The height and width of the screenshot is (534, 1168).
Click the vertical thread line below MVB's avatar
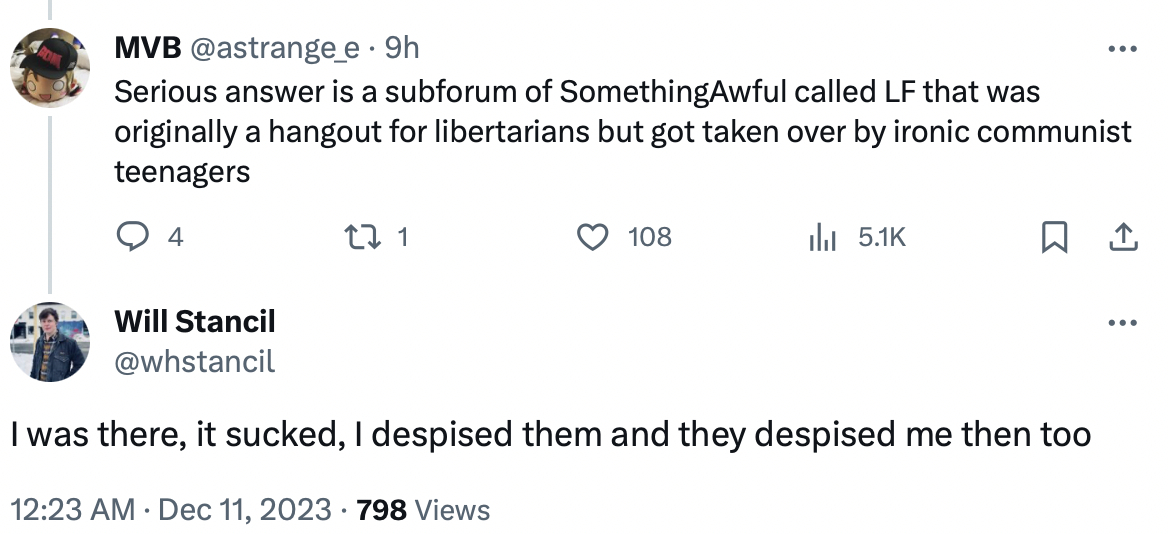click(50, 200)
